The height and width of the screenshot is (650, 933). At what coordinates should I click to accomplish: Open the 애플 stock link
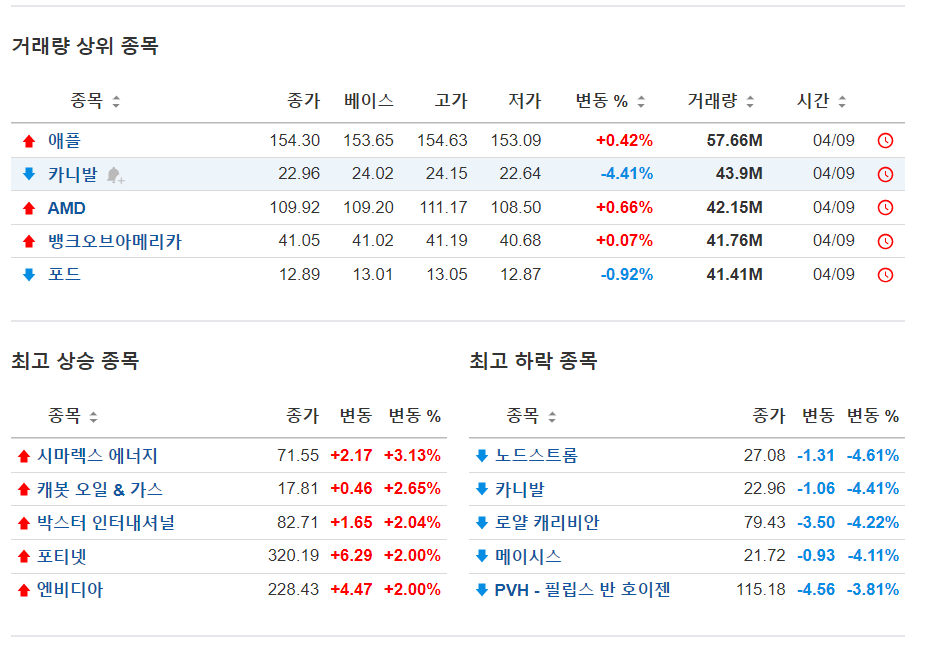pyautogui.click(x=64, y=141)
